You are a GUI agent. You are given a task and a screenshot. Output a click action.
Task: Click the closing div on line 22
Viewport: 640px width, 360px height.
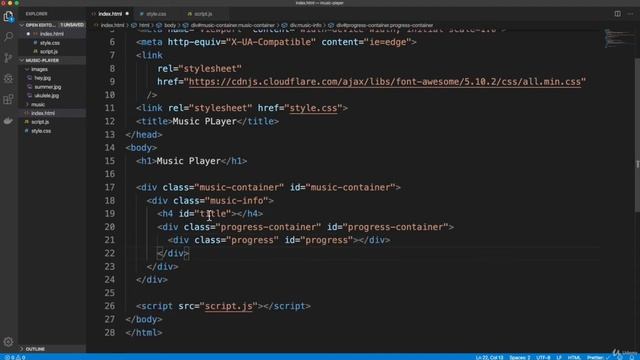tap(173, 253)
